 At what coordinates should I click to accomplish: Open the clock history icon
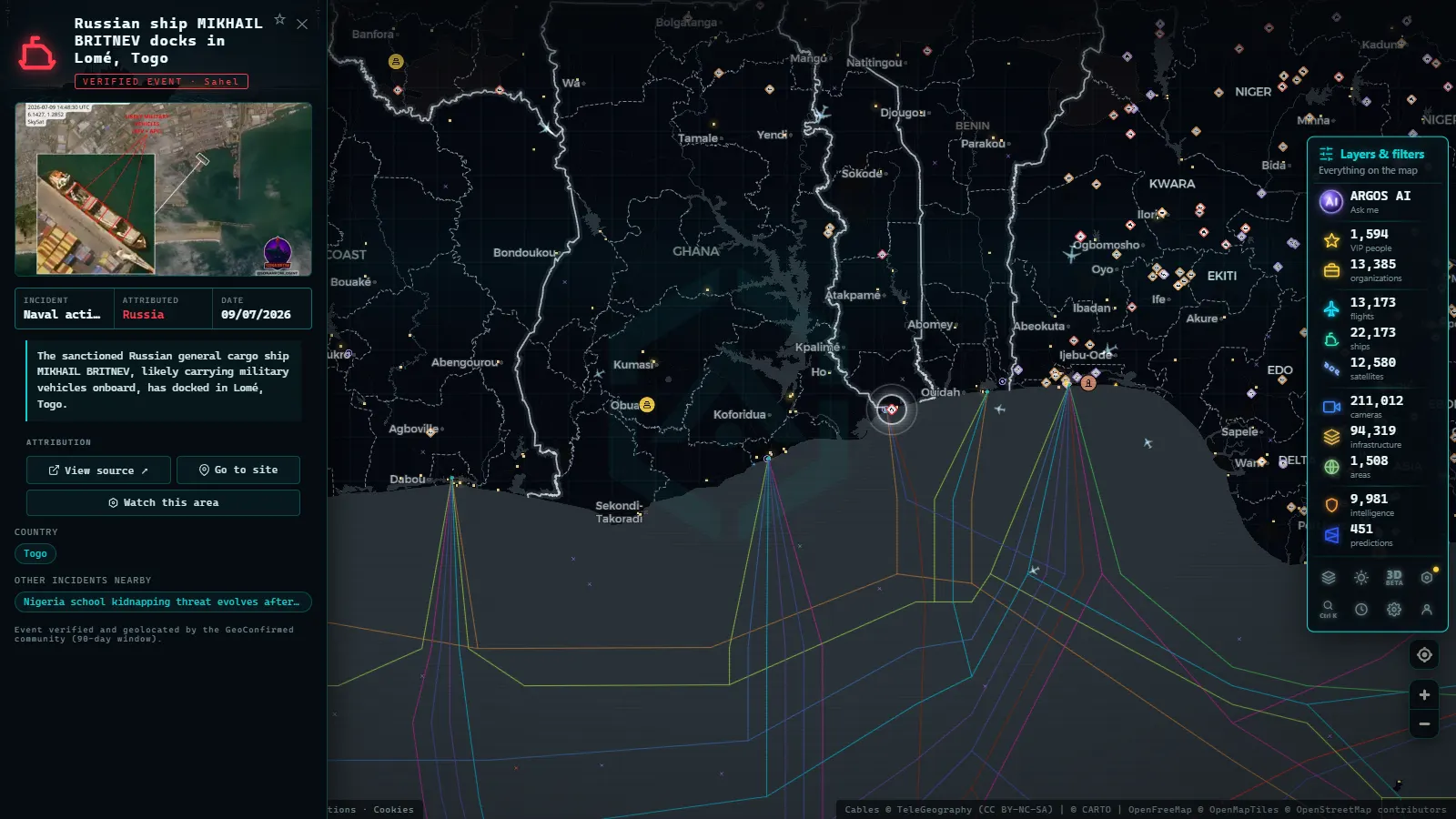pyautogui.click(x=1361, y=610)
